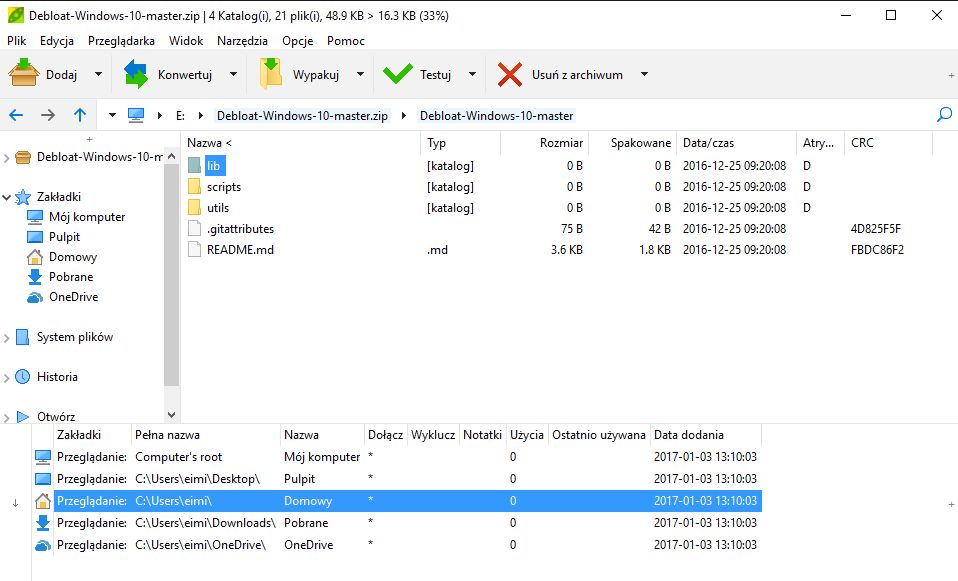This screenshot has height=581, width=958.
Task: Click the Wypakuj folder extract icon
Action: coord(271,74)
